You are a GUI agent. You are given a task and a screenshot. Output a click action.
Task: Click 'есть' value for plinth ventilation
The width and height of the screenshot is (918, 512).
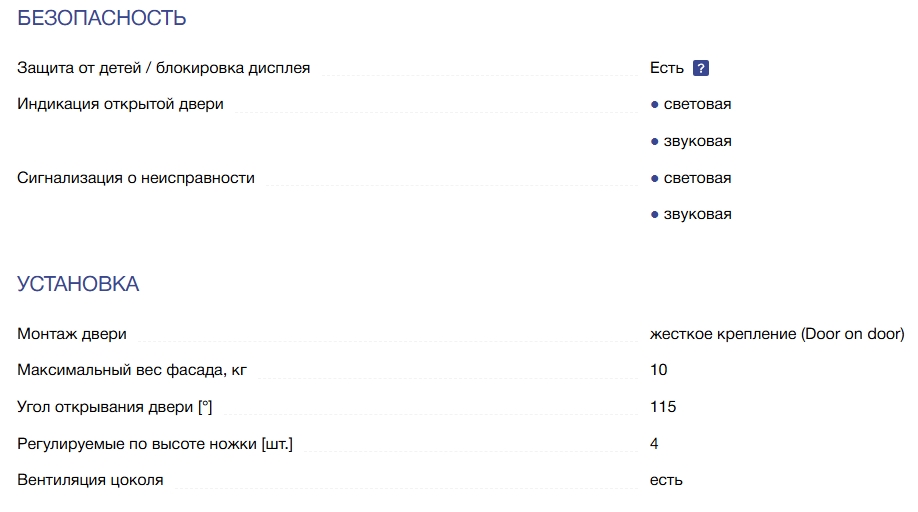[x=666, y=480]
